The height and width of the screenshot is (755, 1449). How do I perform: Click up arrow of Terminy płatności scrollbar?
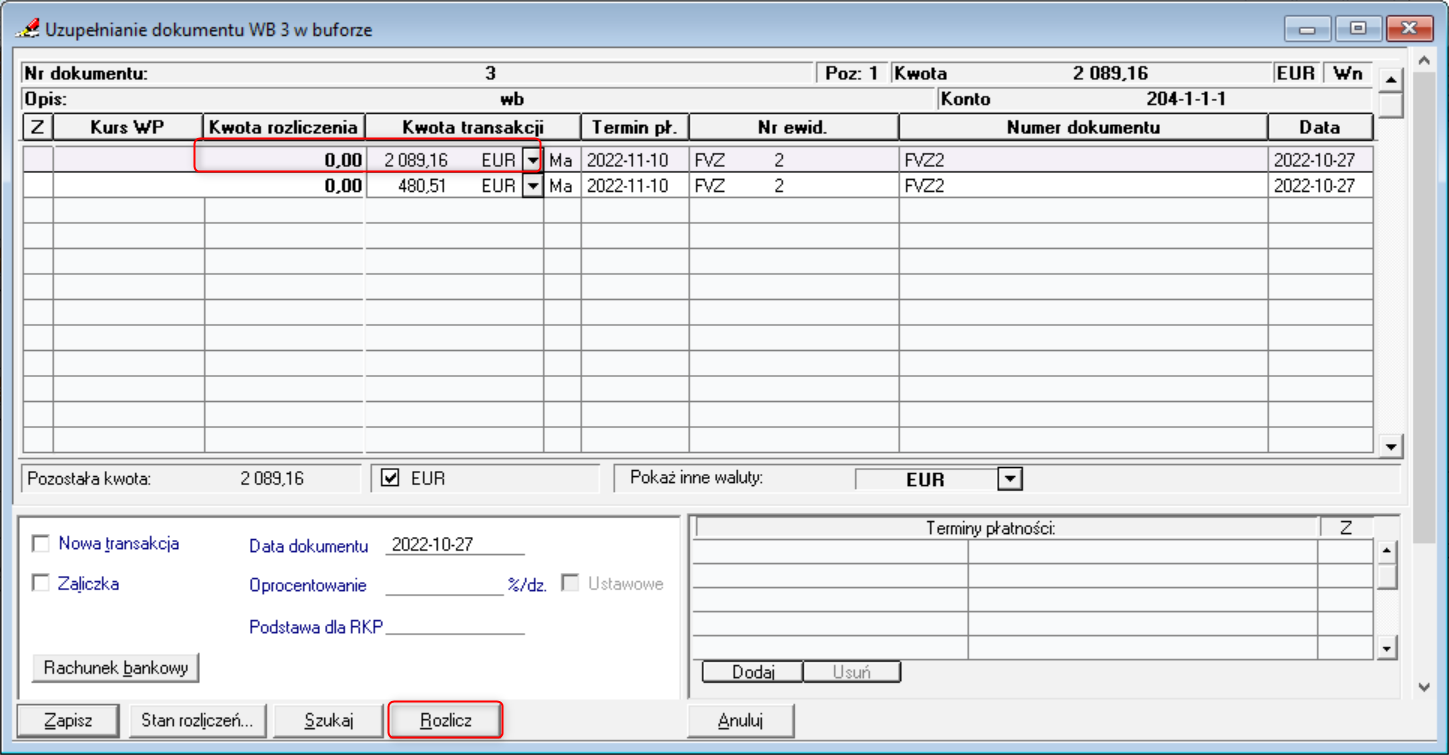(x=1387, y=552)
